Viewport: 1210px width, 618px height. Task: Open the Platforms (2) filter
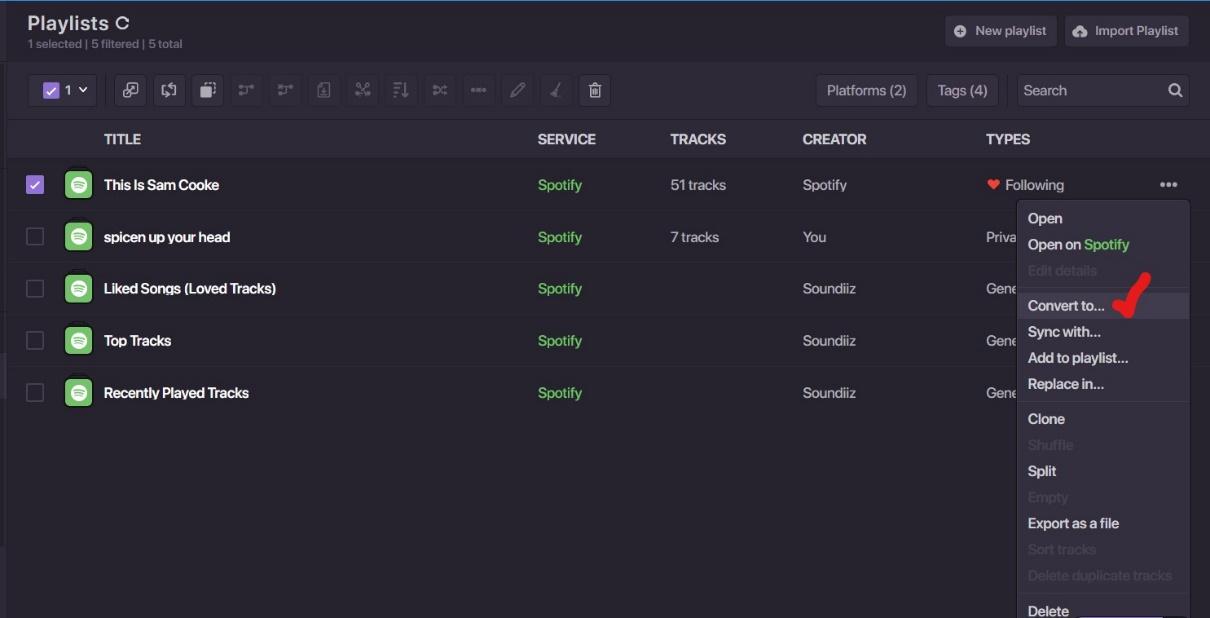point(866,90)
